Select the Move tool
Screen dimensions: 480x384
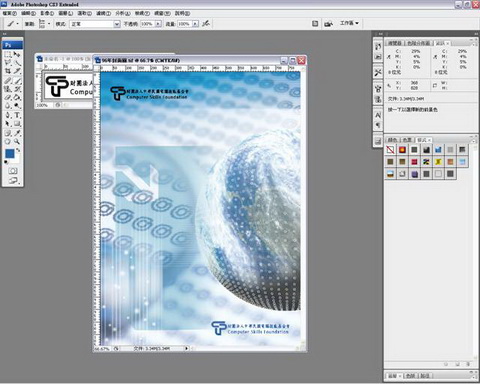tap(17, 54)
